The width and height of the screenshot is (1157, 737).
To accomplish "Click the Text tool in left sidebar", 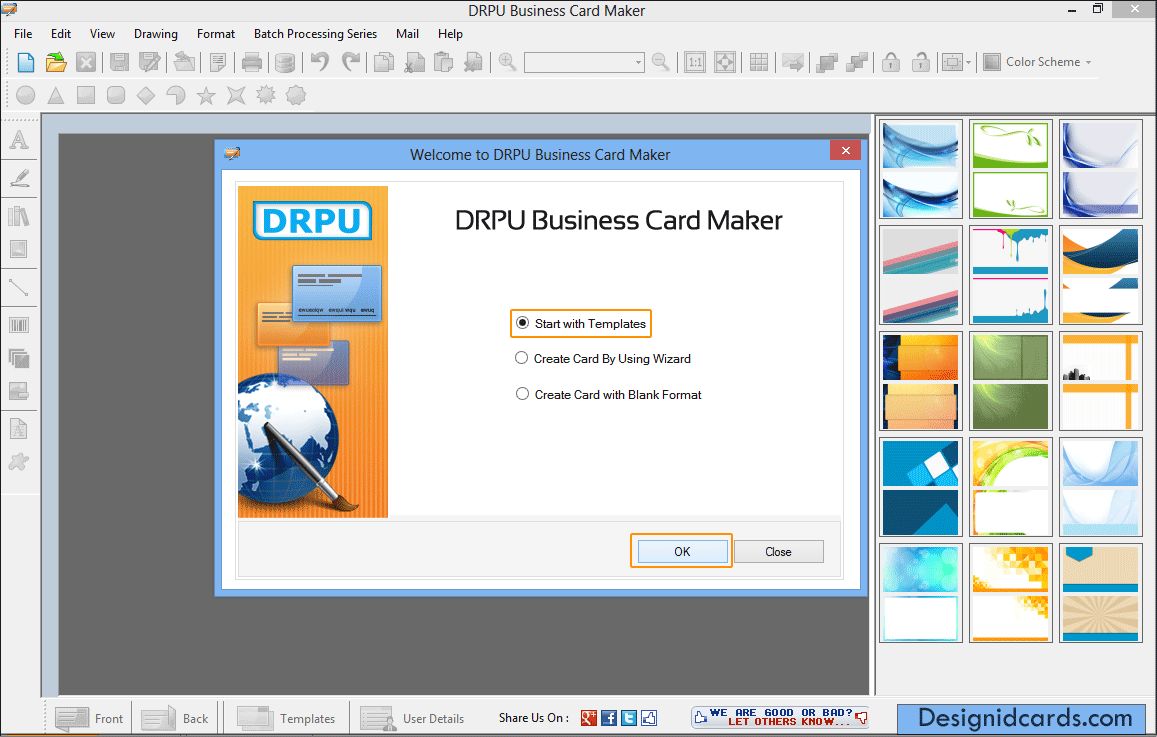I will 19,141.
